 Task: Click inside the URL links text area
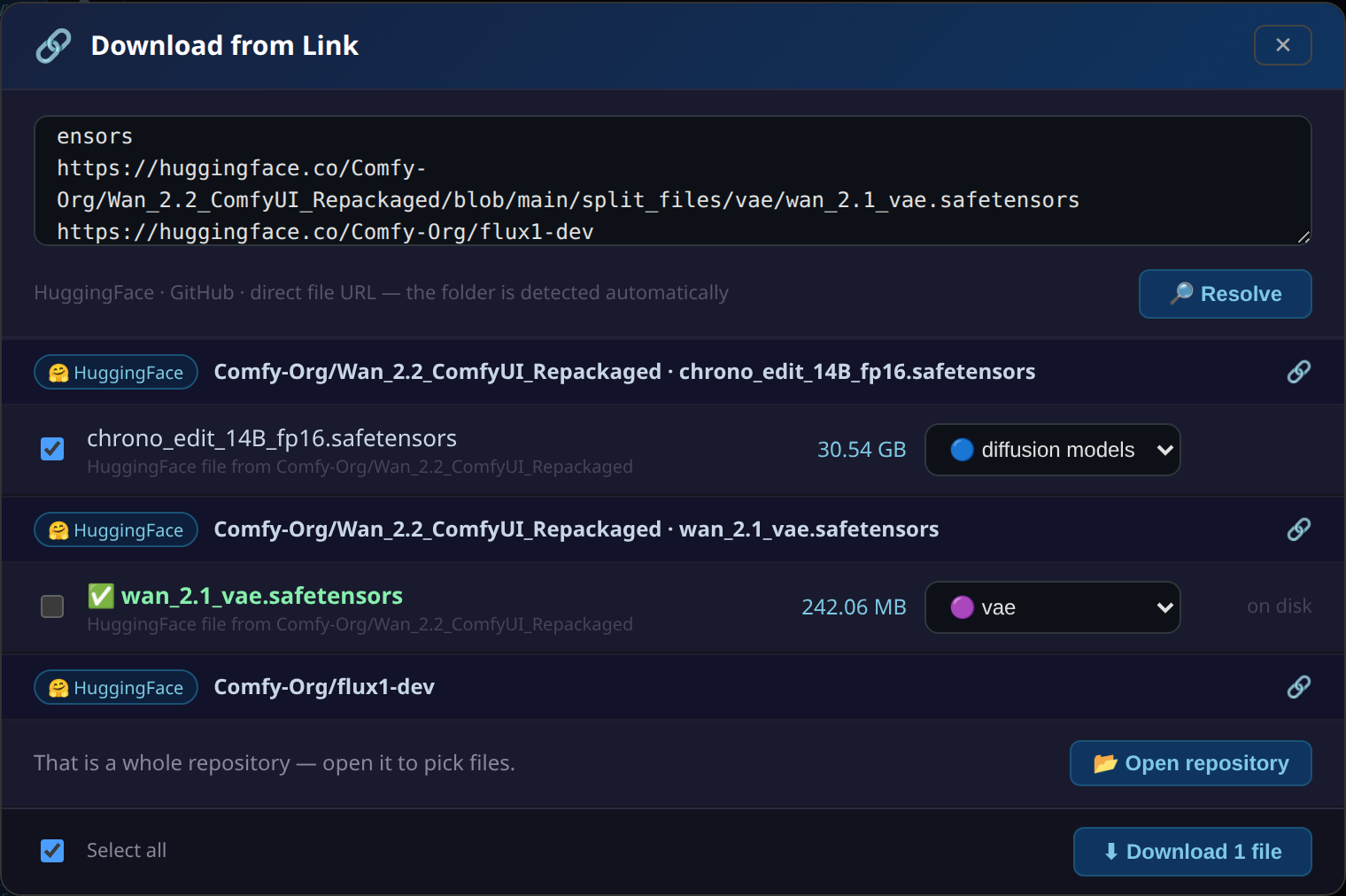(x=673, y=181)
